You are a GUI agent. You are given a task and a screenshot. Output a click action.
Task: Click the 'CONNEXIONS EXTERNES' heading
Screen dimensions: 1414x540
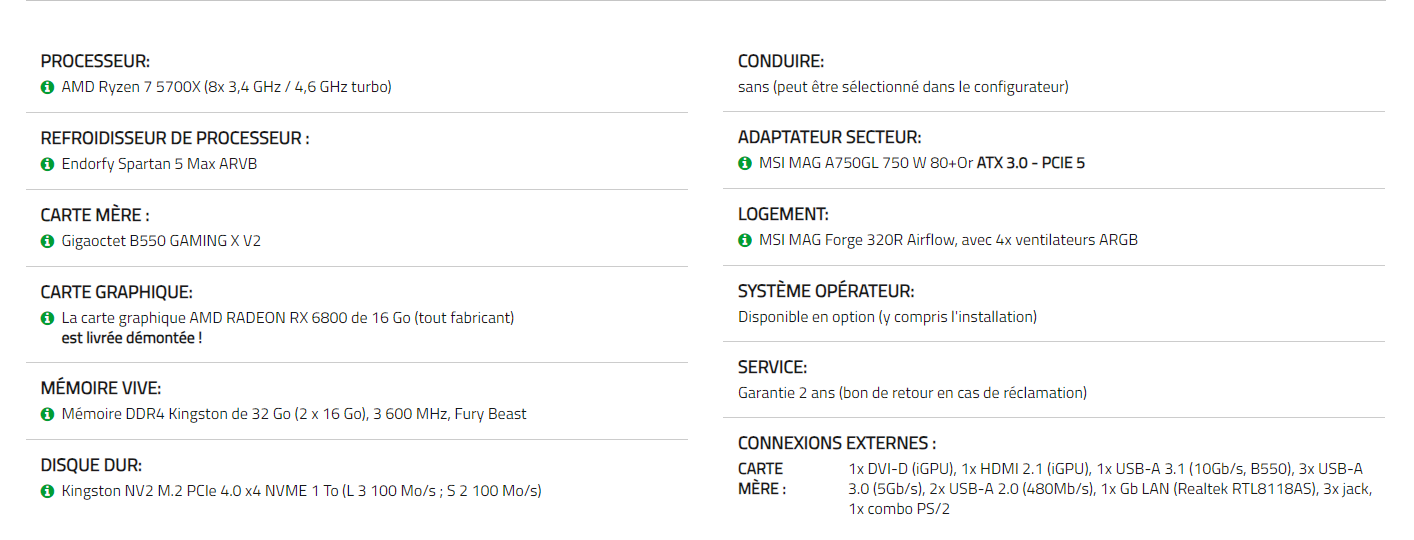point(837,443)
